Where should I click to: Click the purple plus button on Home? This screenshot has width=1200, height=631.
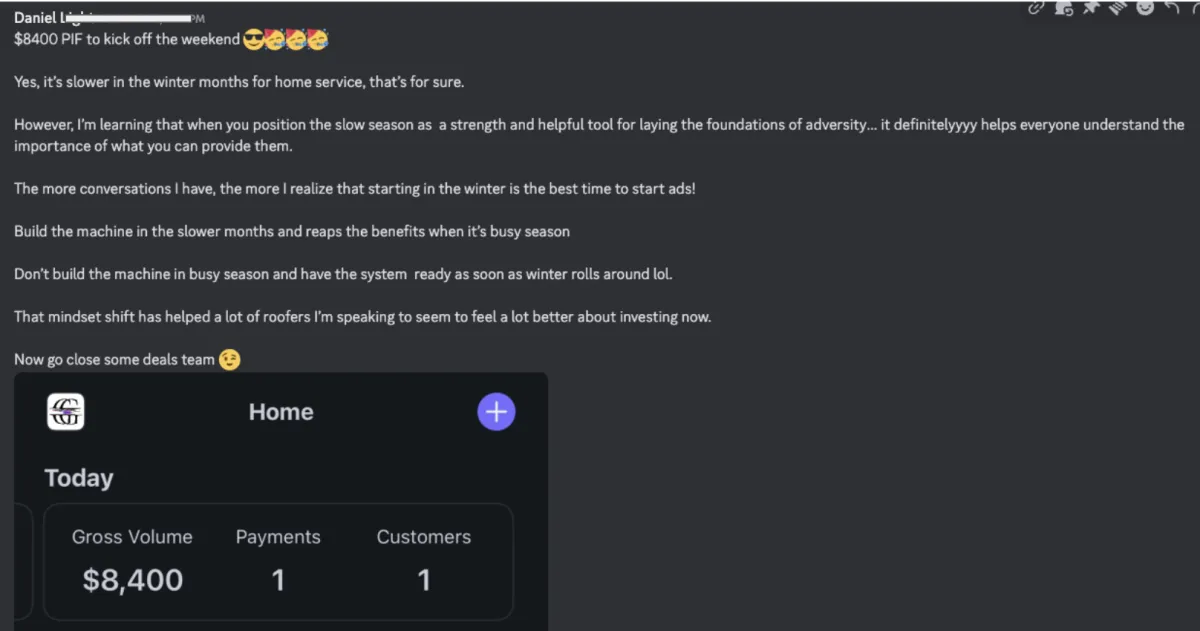(x=496, y=411)
